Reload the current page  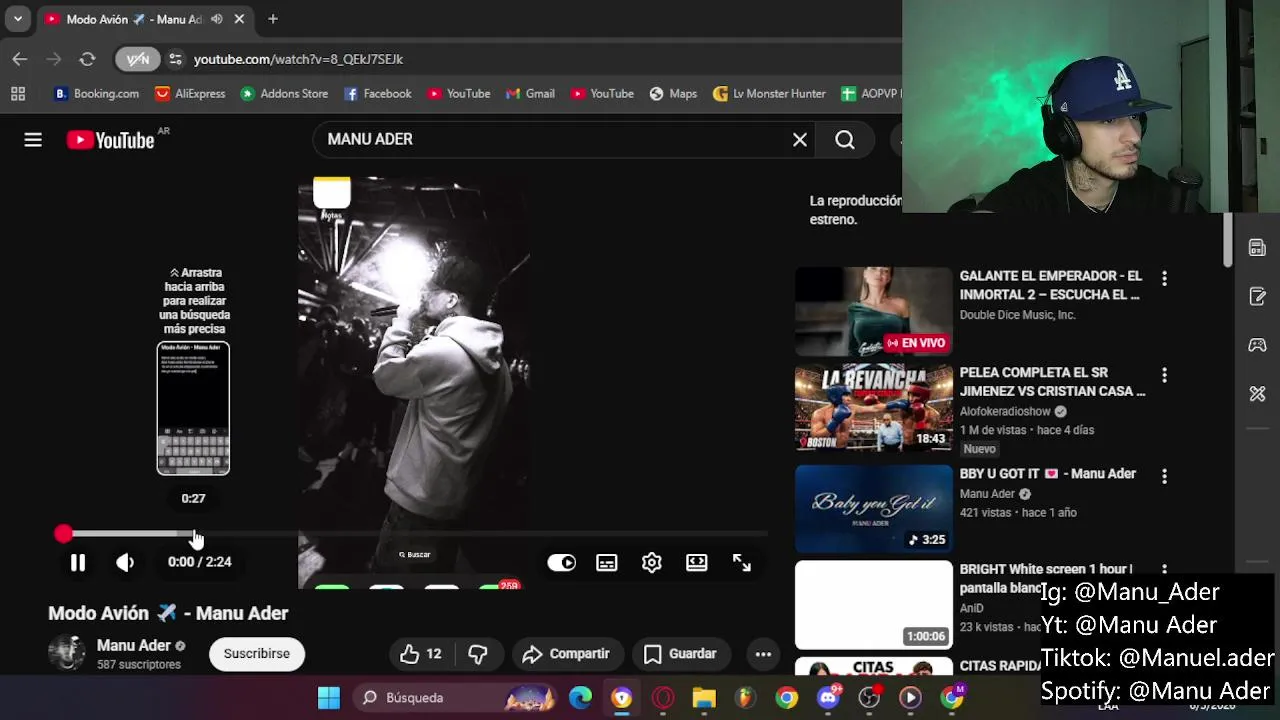(87, 59)
